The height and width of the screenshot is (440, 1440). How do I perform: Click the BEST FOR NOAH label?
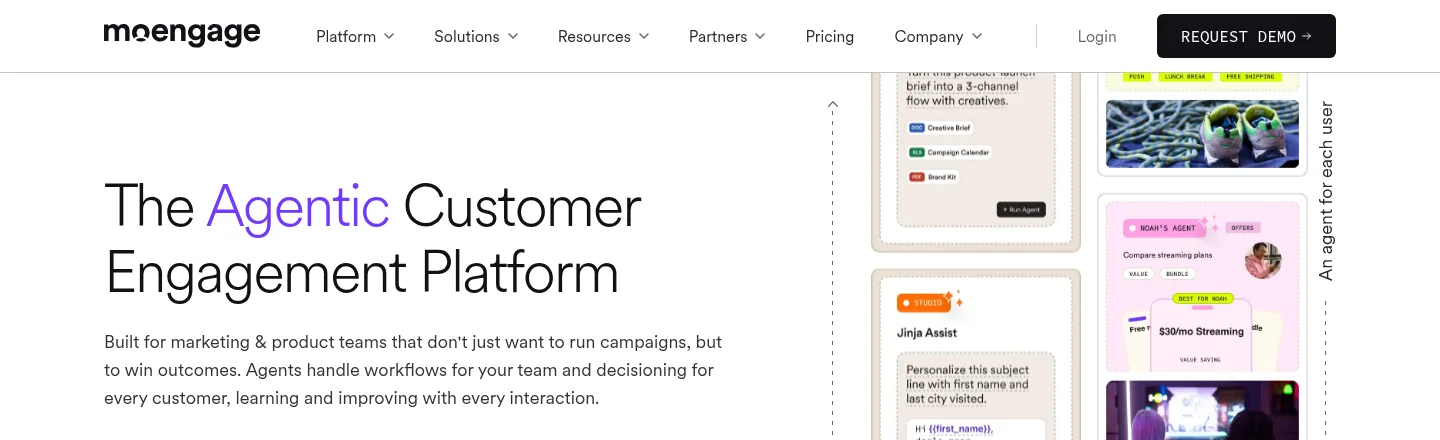coord(1201,298)
